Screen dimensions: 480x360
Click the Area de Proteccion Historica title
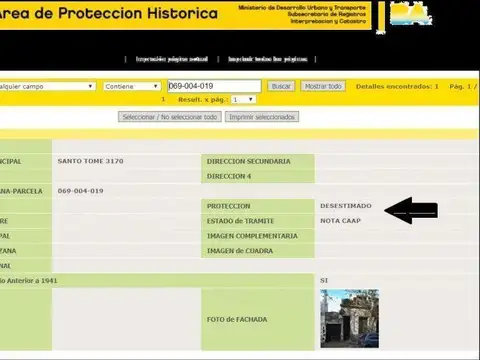tap(109, 13)
